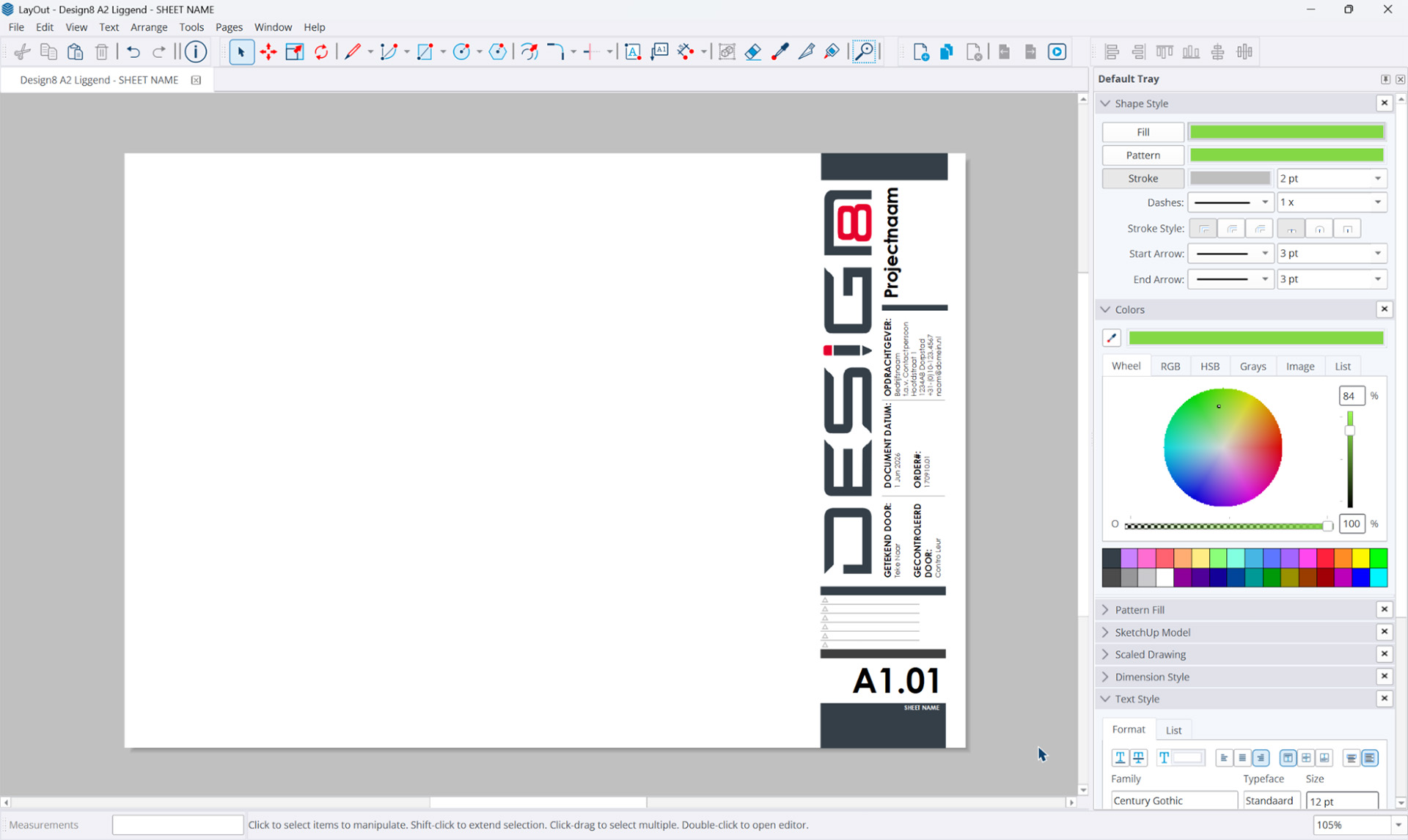The image size is (1408, 840).
Task: Open the List tab in Text Style
Action: pyautogui.click(x=1173, y=730)
